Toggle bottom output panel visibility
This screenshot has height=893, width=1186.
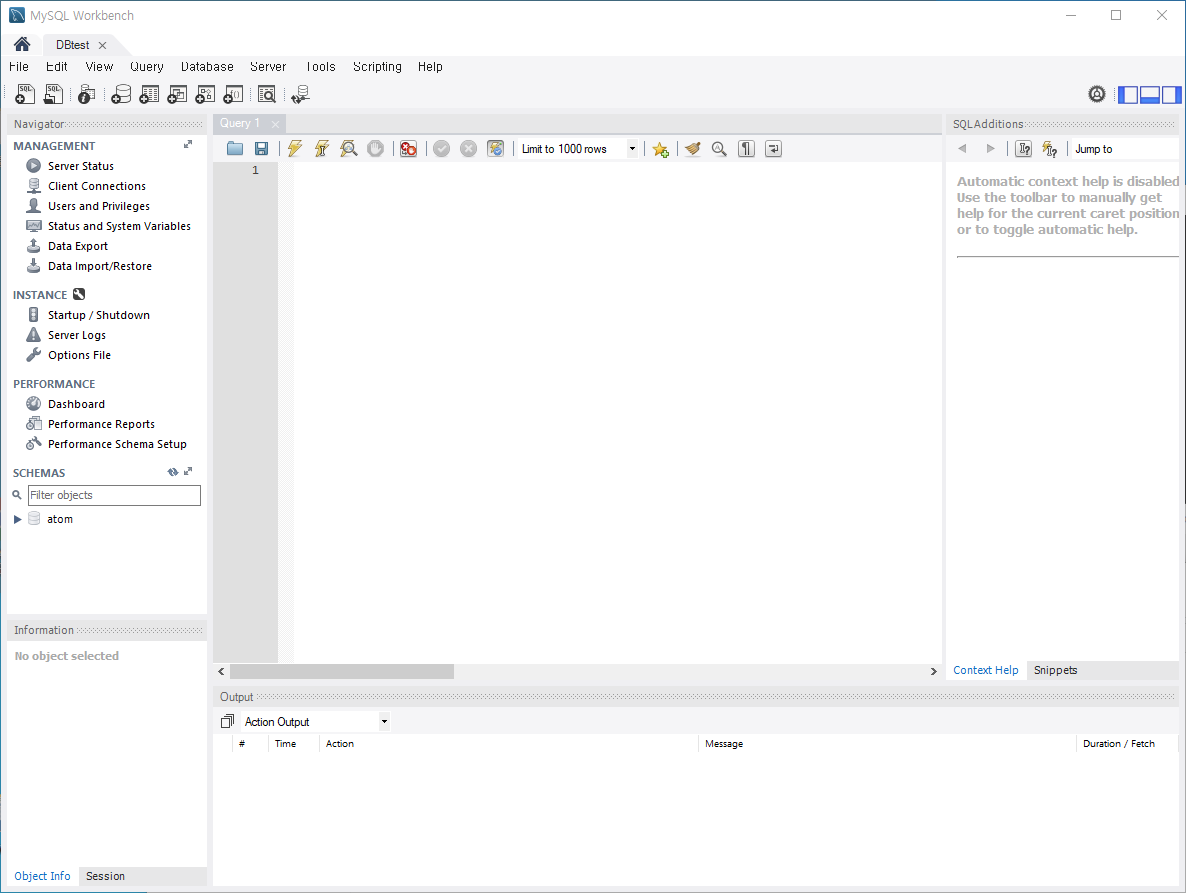coord(1150,95)
